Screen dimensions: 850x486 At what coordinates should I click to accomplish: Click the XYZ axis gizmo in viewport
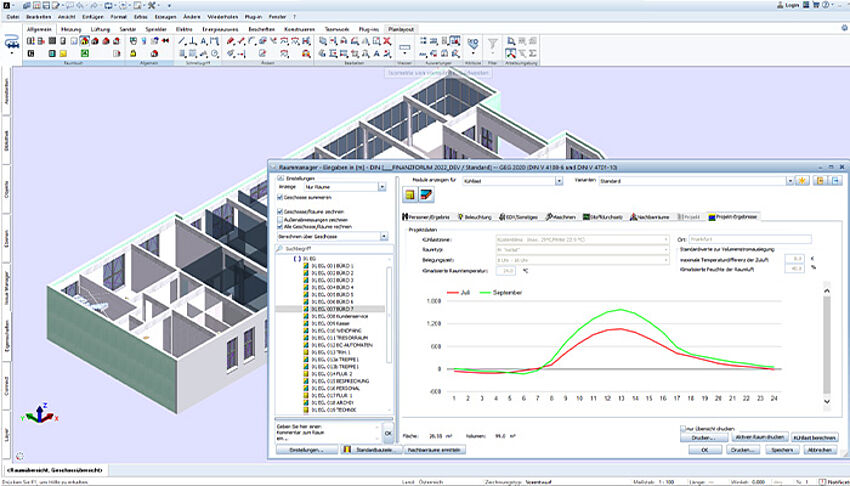point(38,412)
